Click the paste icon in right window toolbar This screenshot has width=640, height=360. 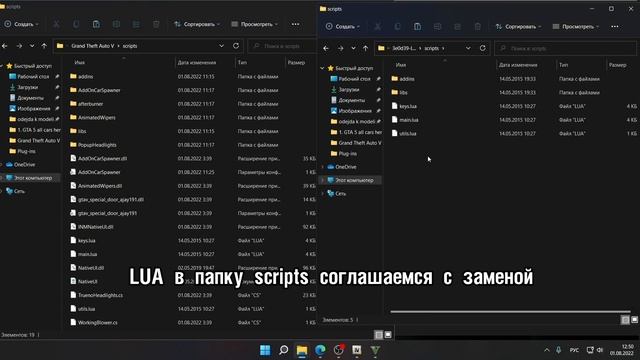[417, 27]
